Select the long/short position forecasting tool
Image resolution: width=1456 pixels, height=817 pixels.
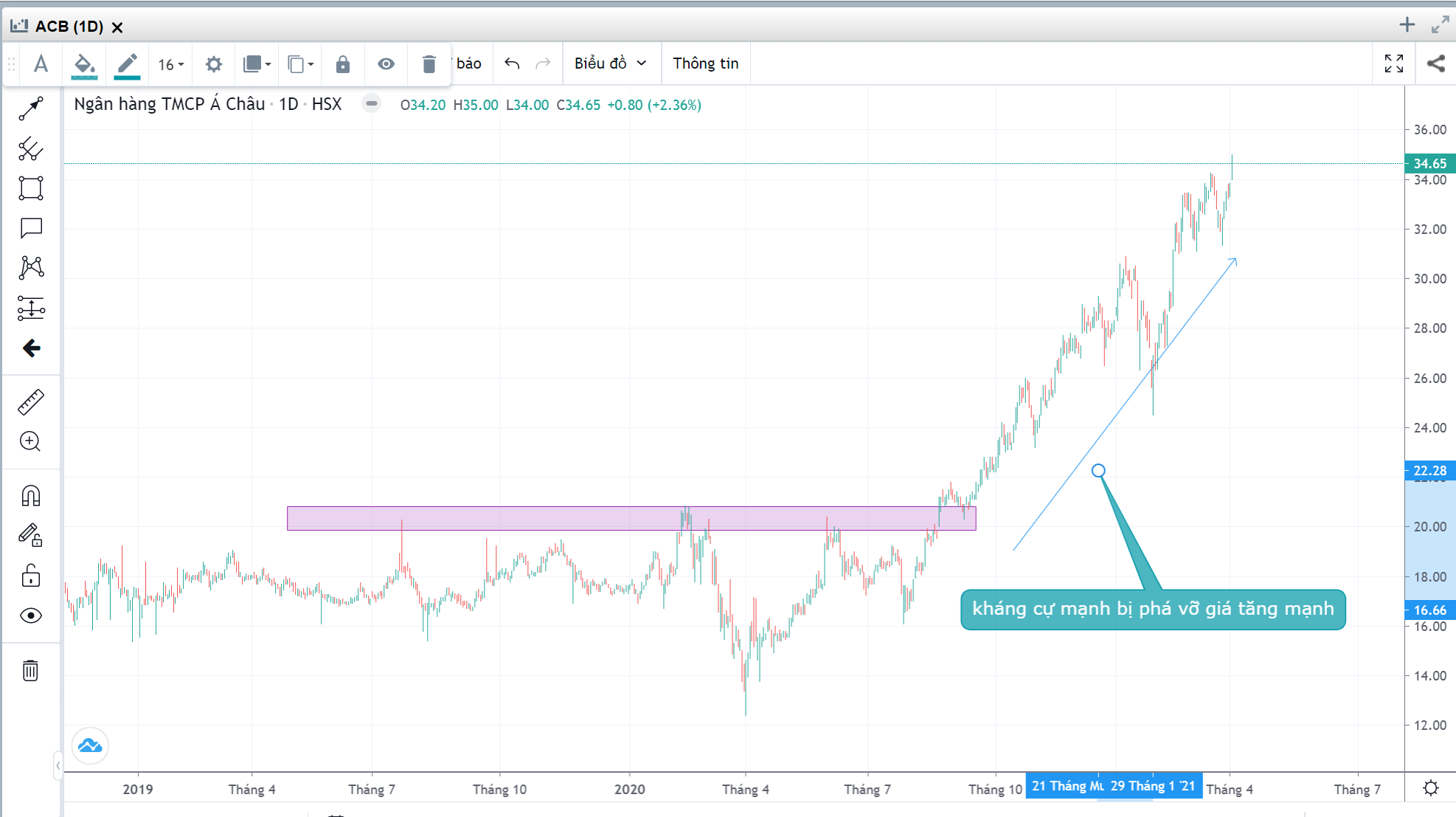(31, 308)
